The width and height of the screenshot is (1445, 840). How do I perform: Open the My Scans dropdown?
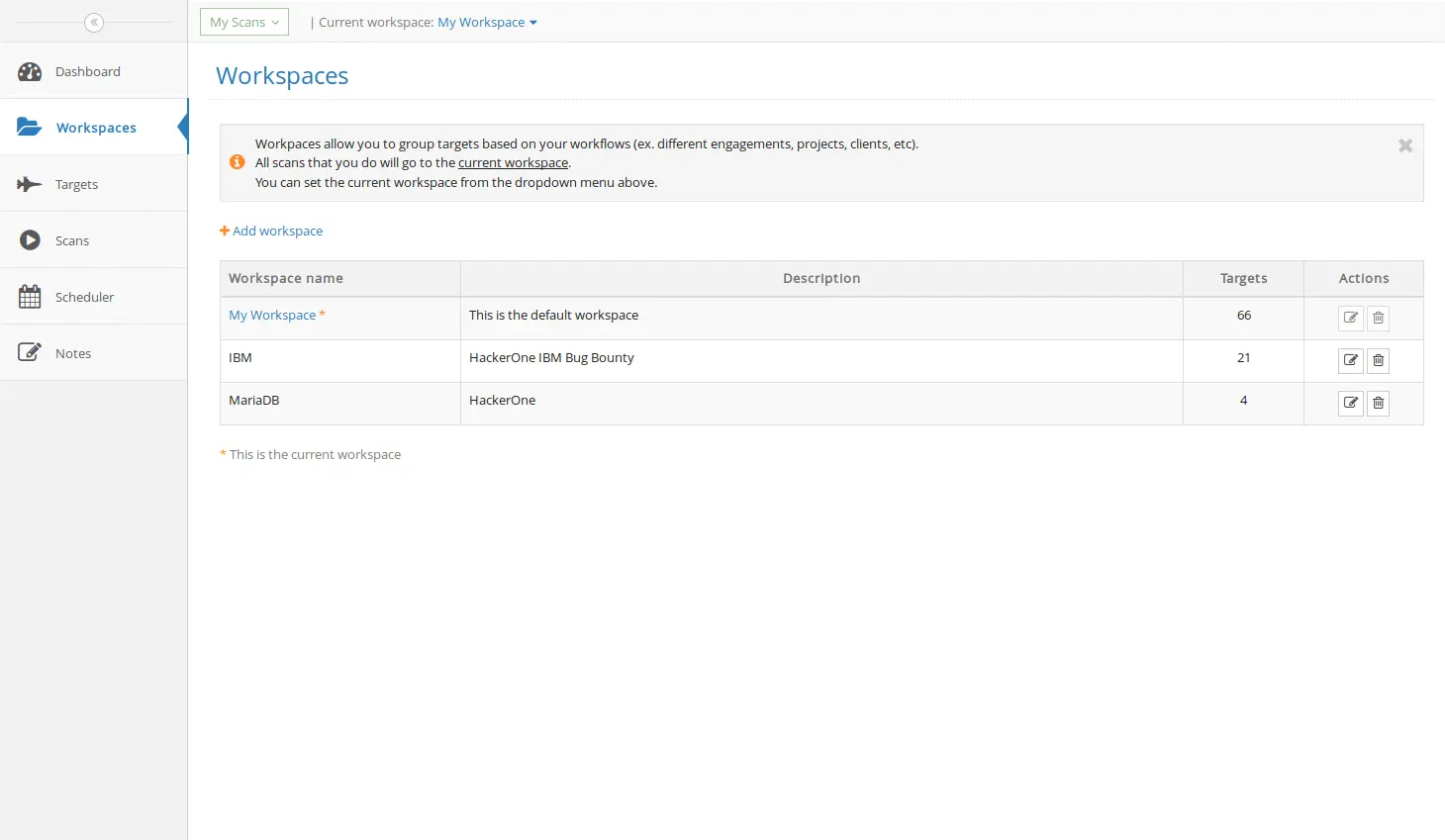click(243, 21)
